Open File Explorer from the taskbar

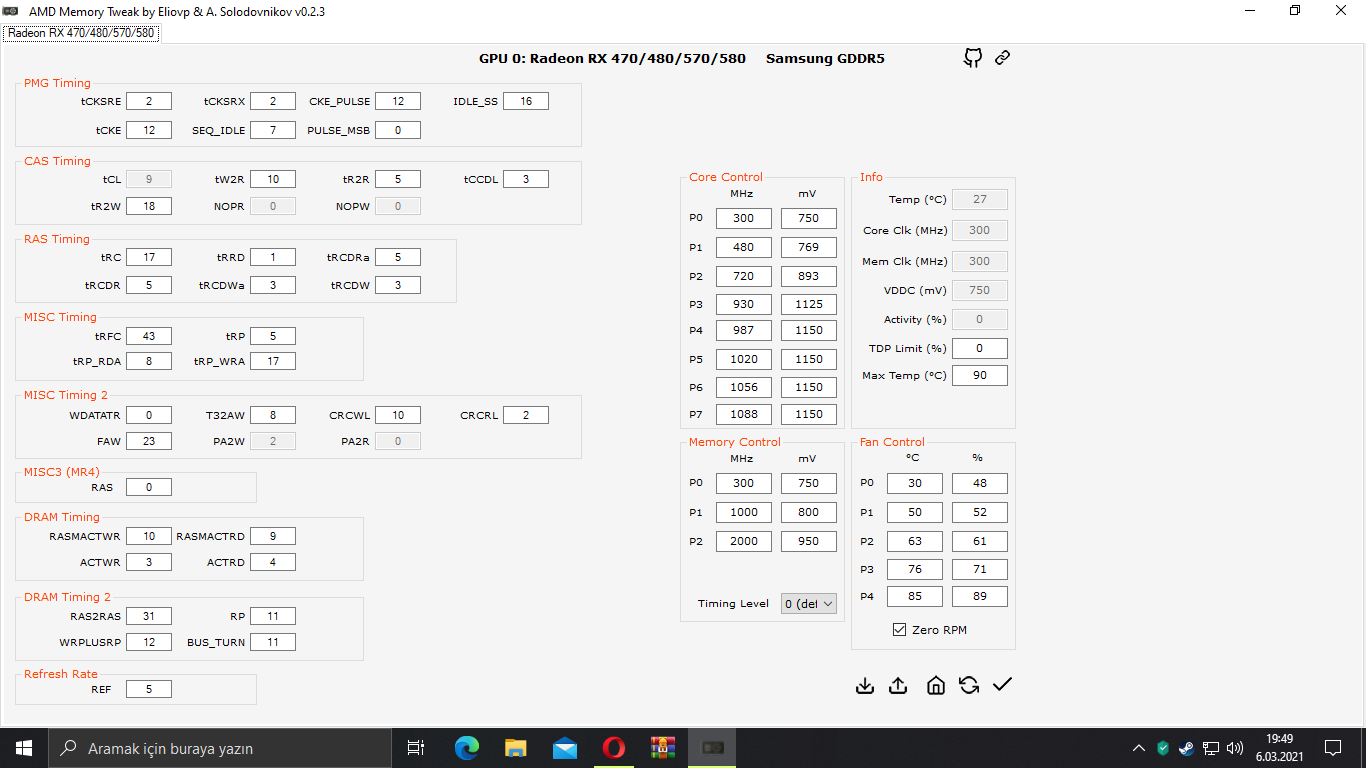515,748
